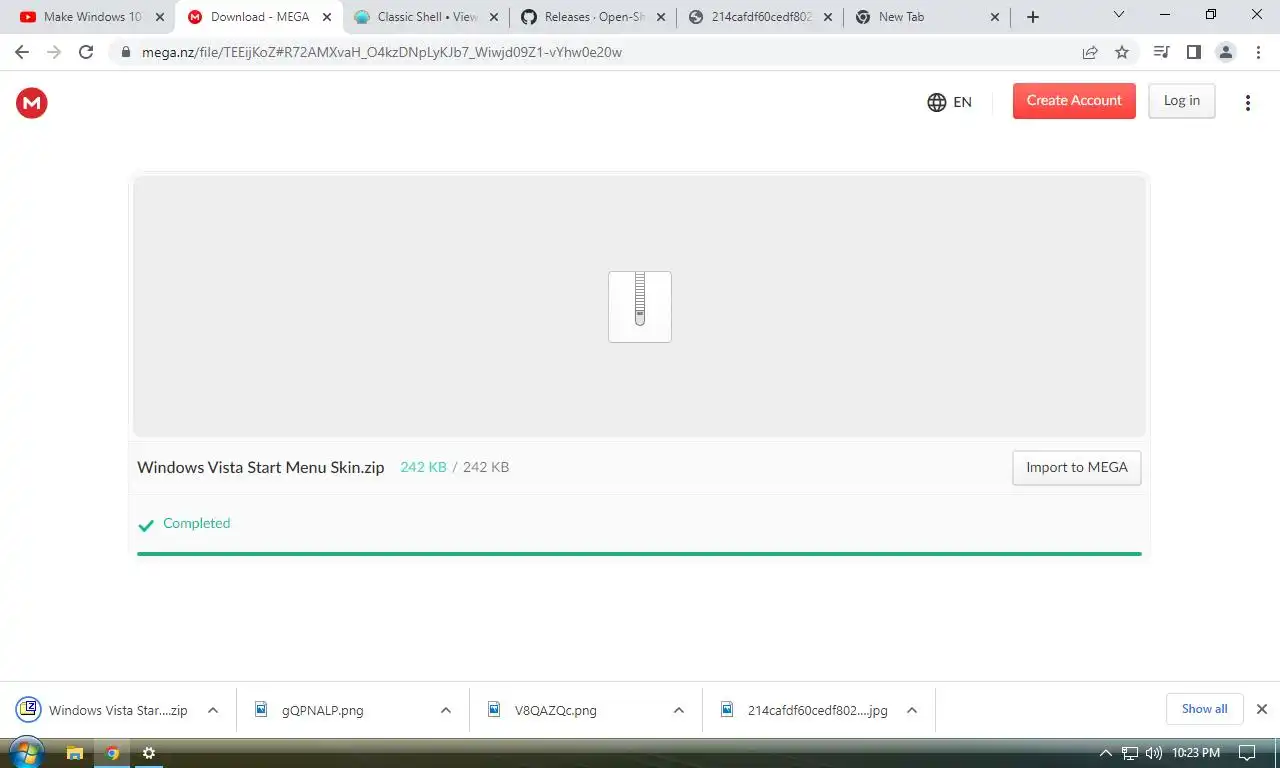Click the MEGA logo icon
Screen dimensions: 1280x768
click(x=32, y=102)
